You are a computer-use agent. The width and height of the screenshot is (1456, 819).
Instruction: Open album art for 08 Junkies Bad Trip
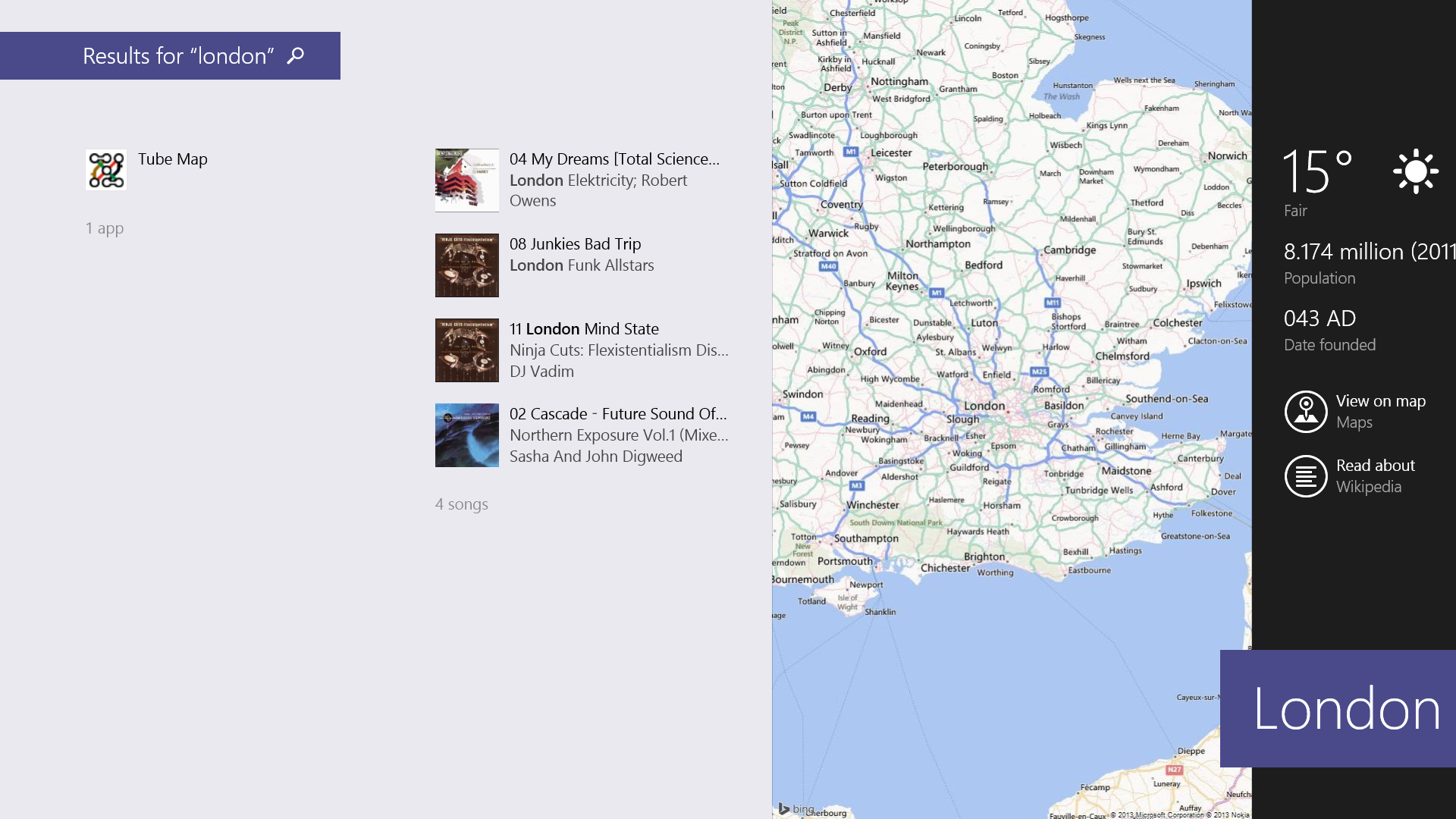click(x=467, y=265)
